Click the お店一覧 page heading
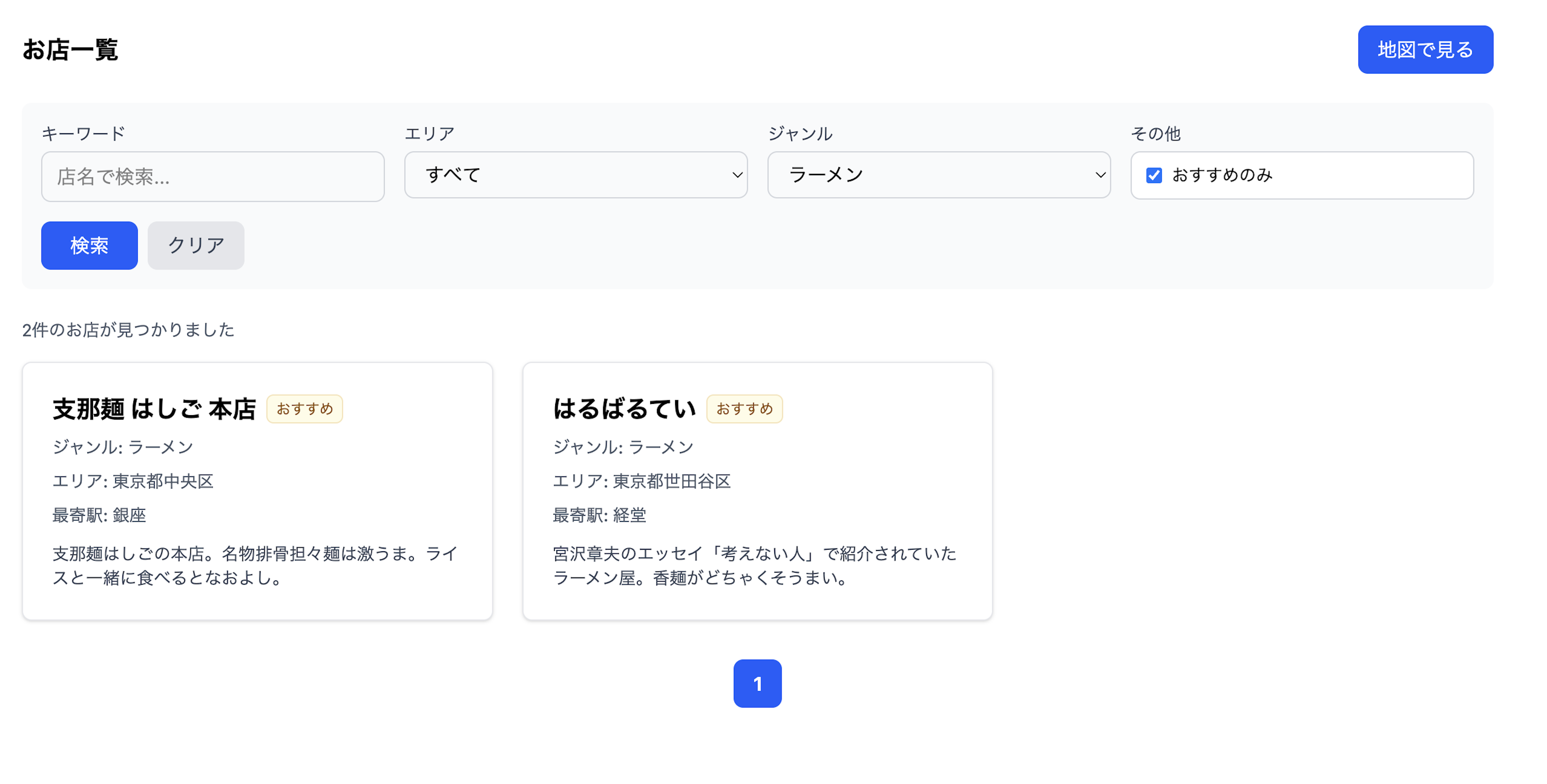The height and width of the screenshot is (784, 1547). (x=70, y=50)
